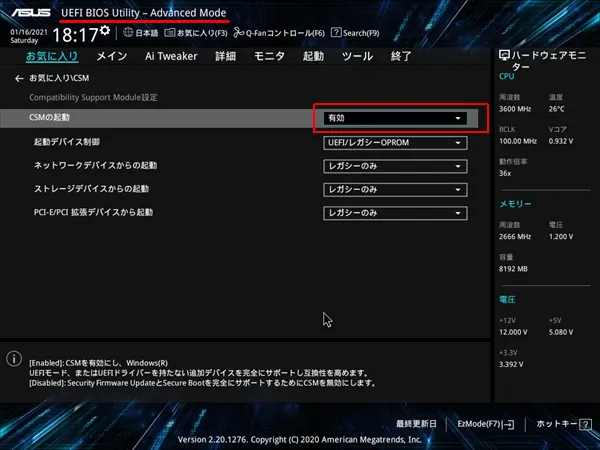The width and height of the screenshot is (600, 450).
Task: Open ツール tab
Action: coord(357,56)
